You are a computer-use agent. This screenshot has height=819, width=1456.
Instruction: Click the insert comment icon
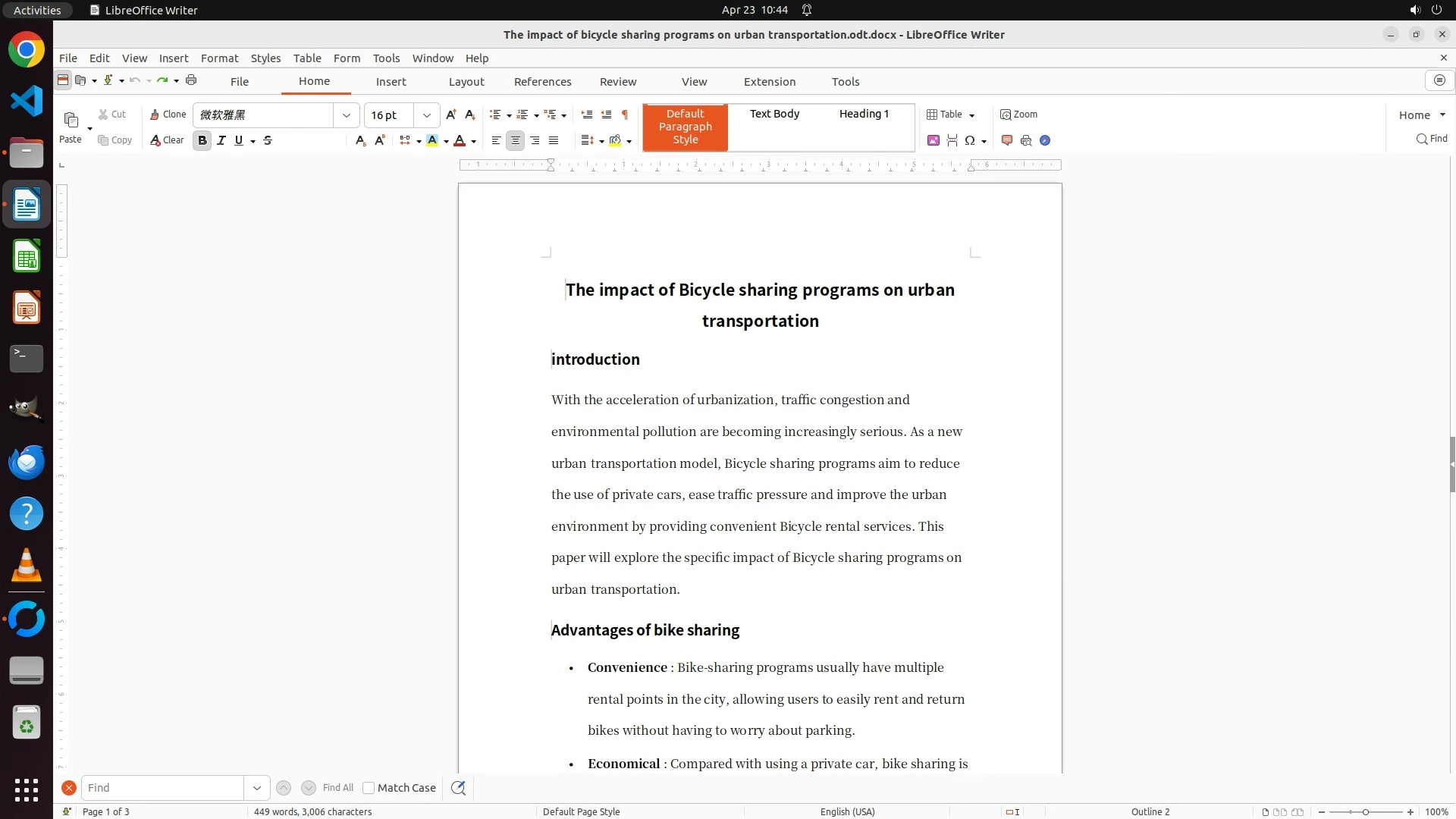click(x=1007, y=140)
